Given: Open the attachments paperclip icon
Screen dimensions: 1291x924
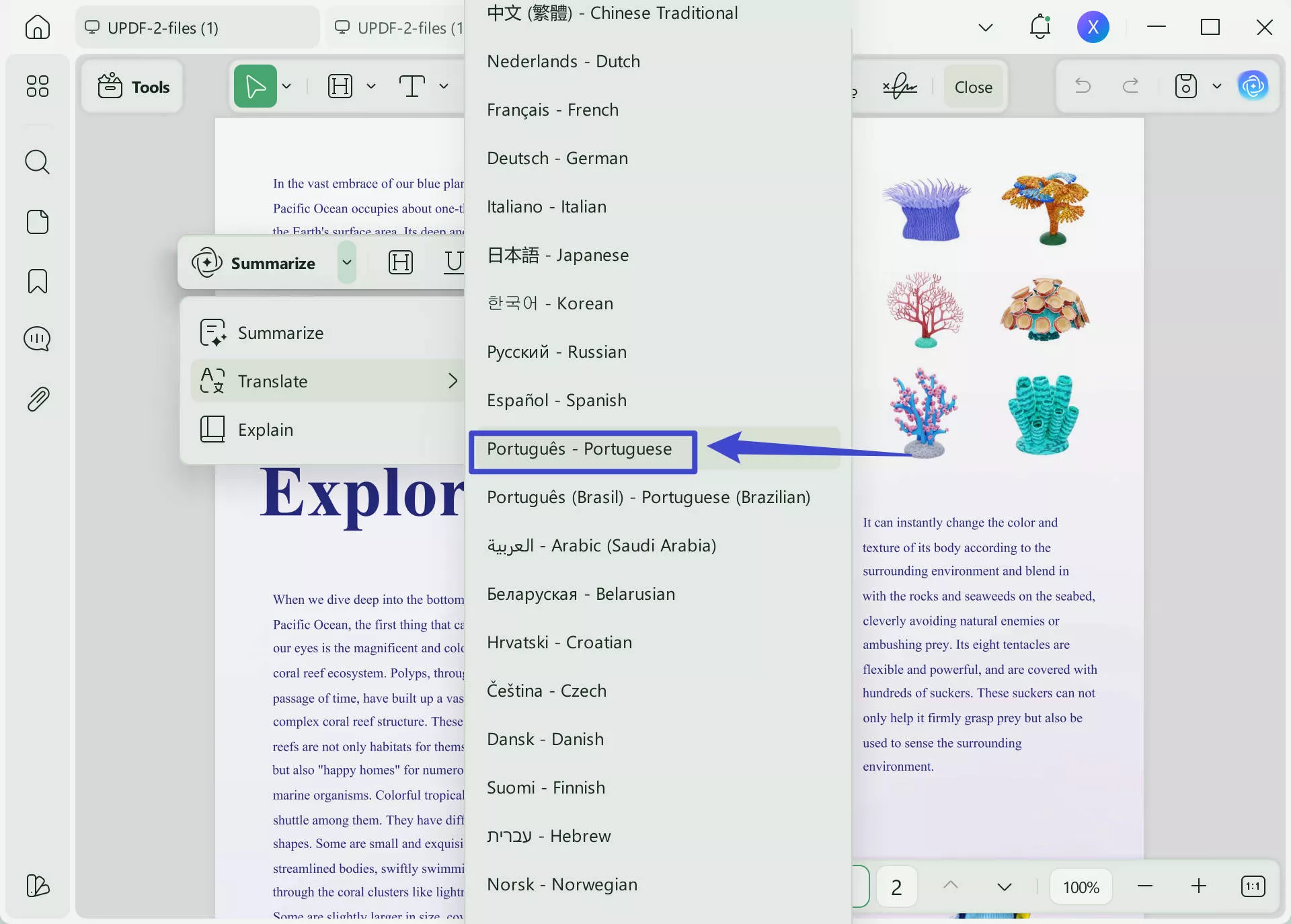Looking at the screenshot, I should coord(38,399).
